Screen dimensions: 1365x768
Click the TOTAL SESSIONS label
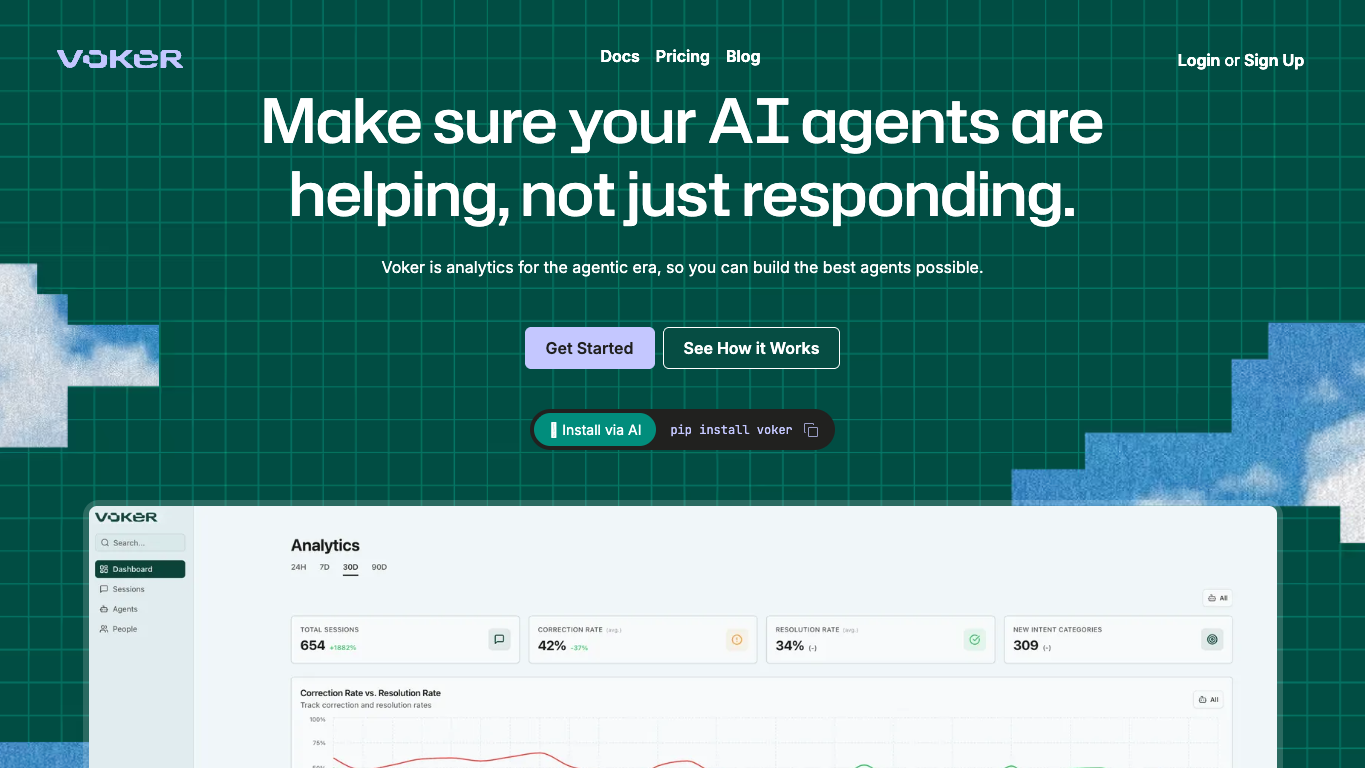click(330, 630)
